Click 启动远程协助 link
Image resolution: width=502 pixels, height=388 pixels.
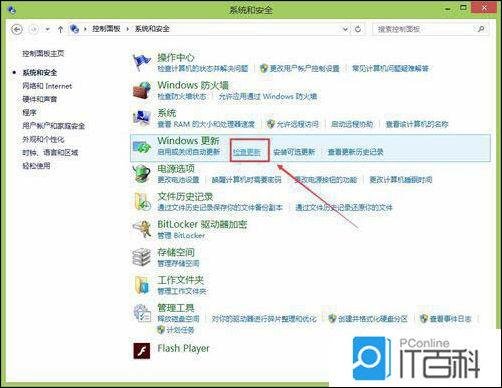[352, 124]
